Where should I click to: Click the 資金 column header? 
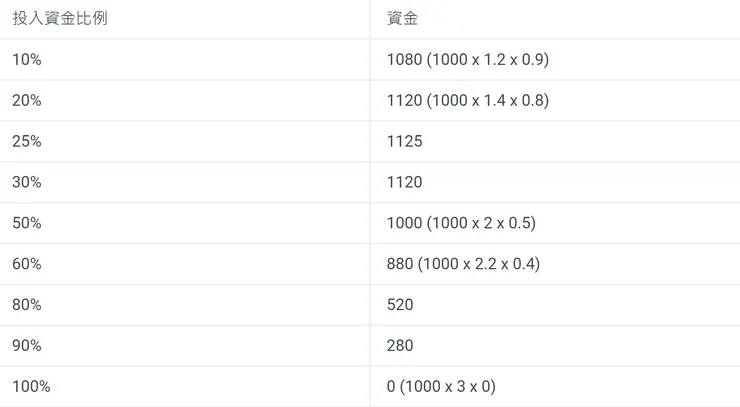pyautogui.click(x=402, y=19)
